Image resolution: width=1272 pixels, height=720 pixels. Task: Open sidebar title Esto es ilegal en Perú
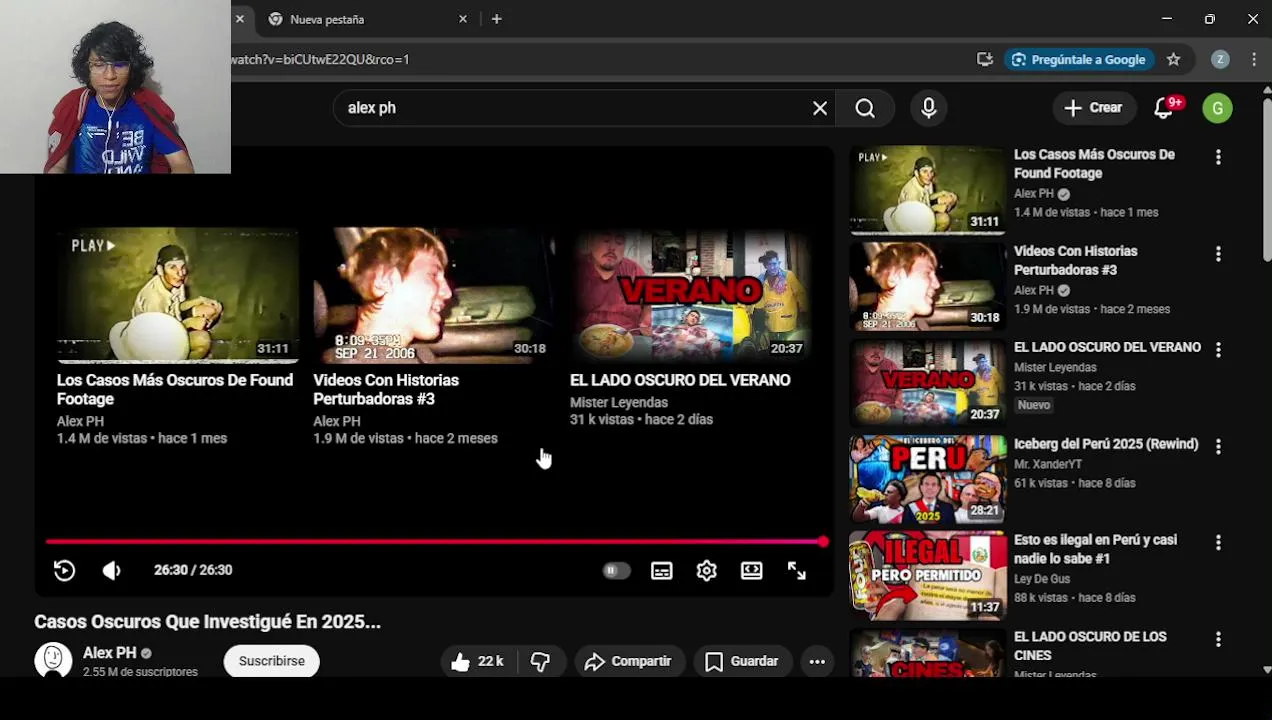(1095, 549)
